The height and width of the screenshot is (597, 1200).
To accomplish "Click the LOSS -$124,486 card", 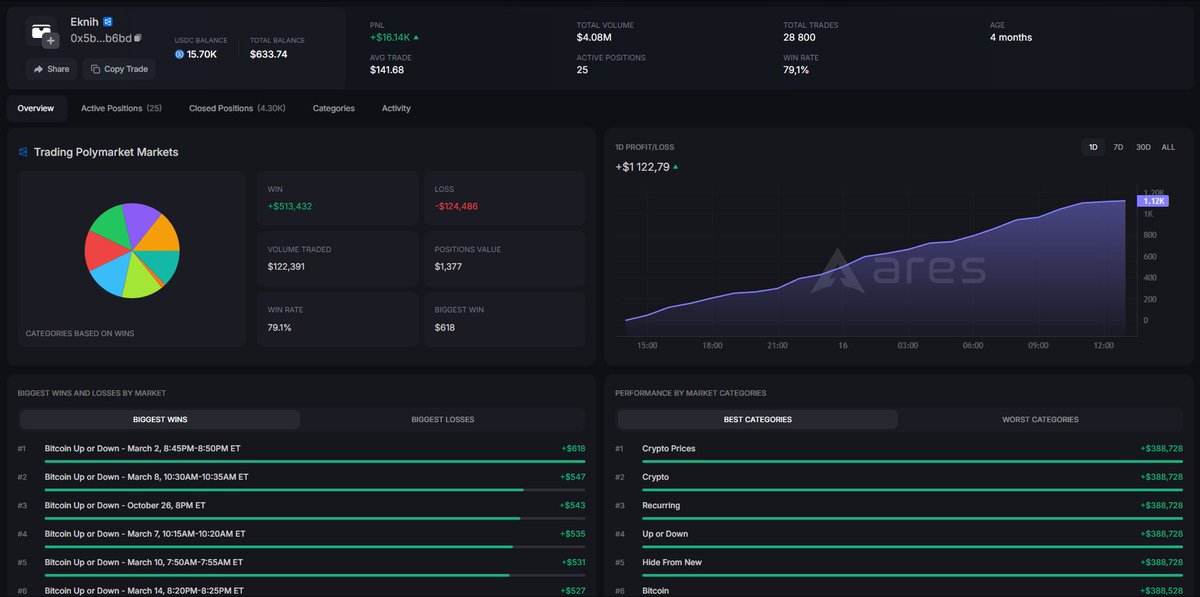I will point(505,198).
